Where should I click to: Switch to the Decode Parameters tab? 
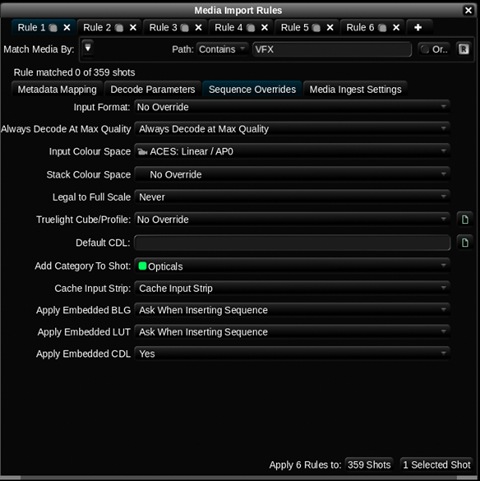tap(153, 89)
